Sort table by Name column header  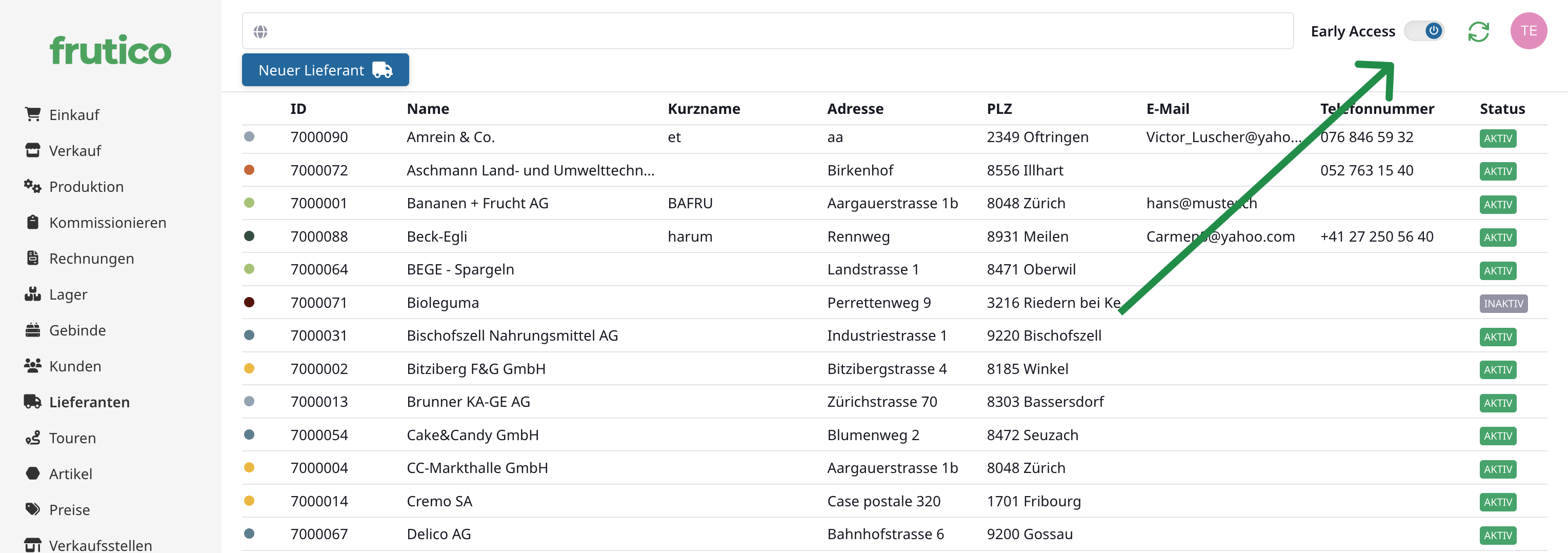[428, 108]
